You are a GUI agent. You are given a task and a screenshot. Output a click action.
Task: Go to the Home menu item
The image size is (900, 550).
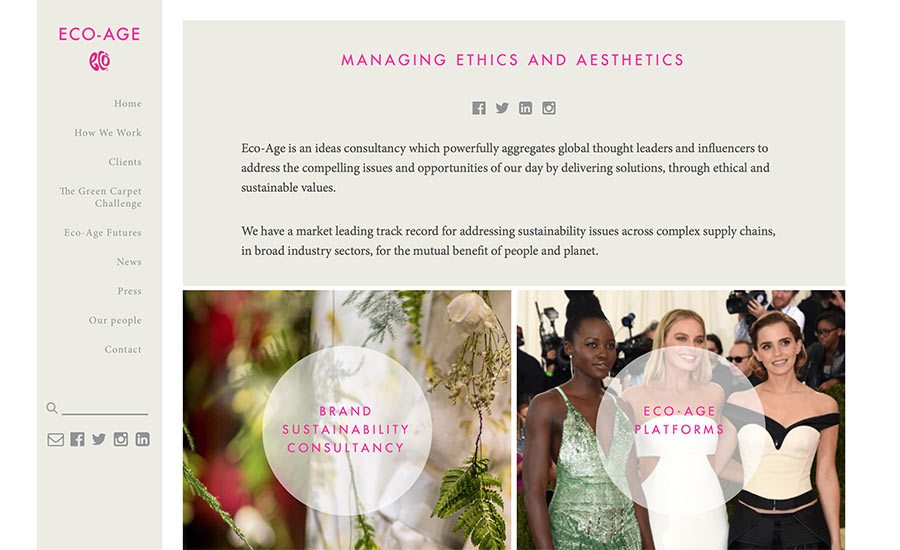coord(127,103)
